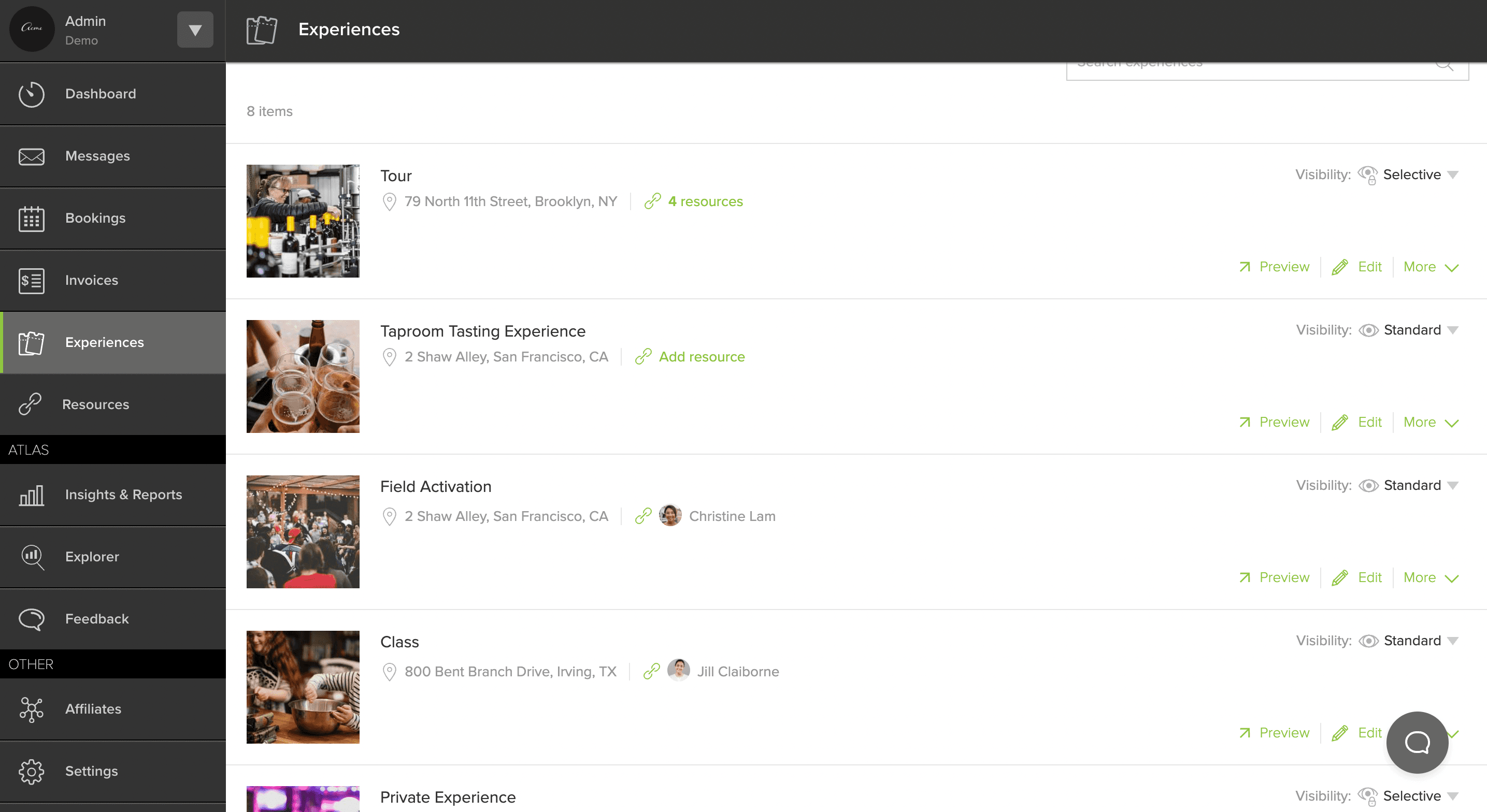Image resolution: width=1487 pixels, height=812 pixels.
Task: Click the chat support bubble icon
Action: pos(1417,742)
